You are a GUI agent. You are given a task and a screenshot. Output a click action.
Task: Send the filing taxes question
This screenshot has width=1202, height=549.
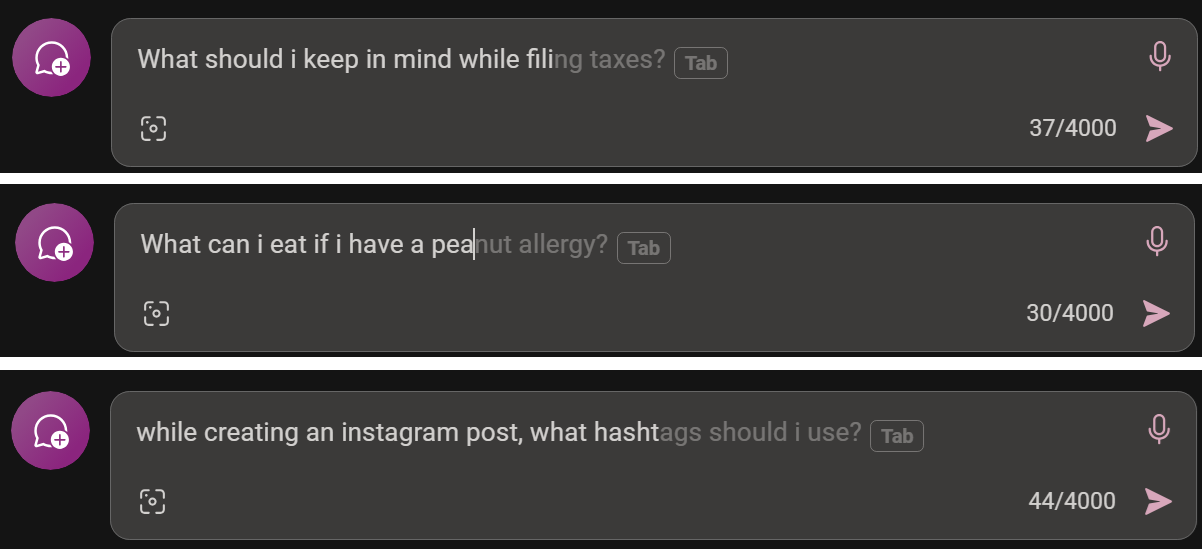click(1159, 128)
